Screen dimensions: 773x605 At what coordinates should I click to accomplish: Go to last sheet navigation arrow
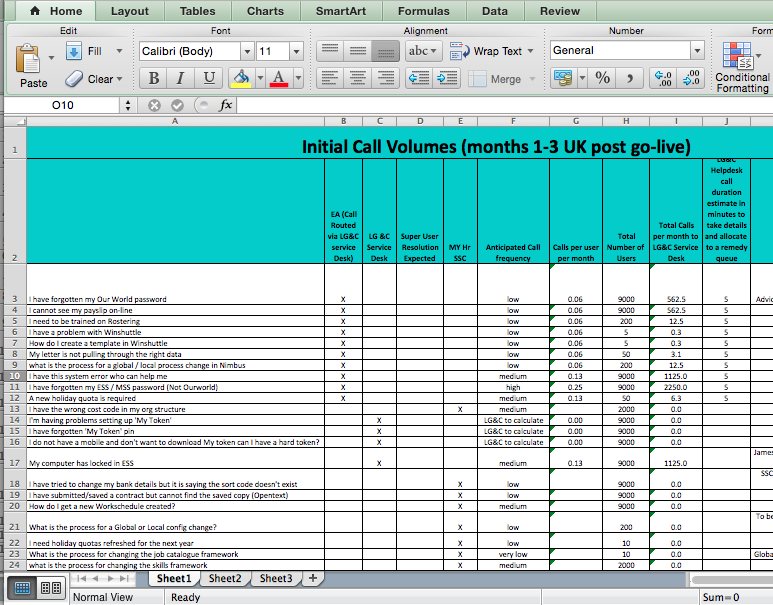pyautogui.click(x=125, y=578)
